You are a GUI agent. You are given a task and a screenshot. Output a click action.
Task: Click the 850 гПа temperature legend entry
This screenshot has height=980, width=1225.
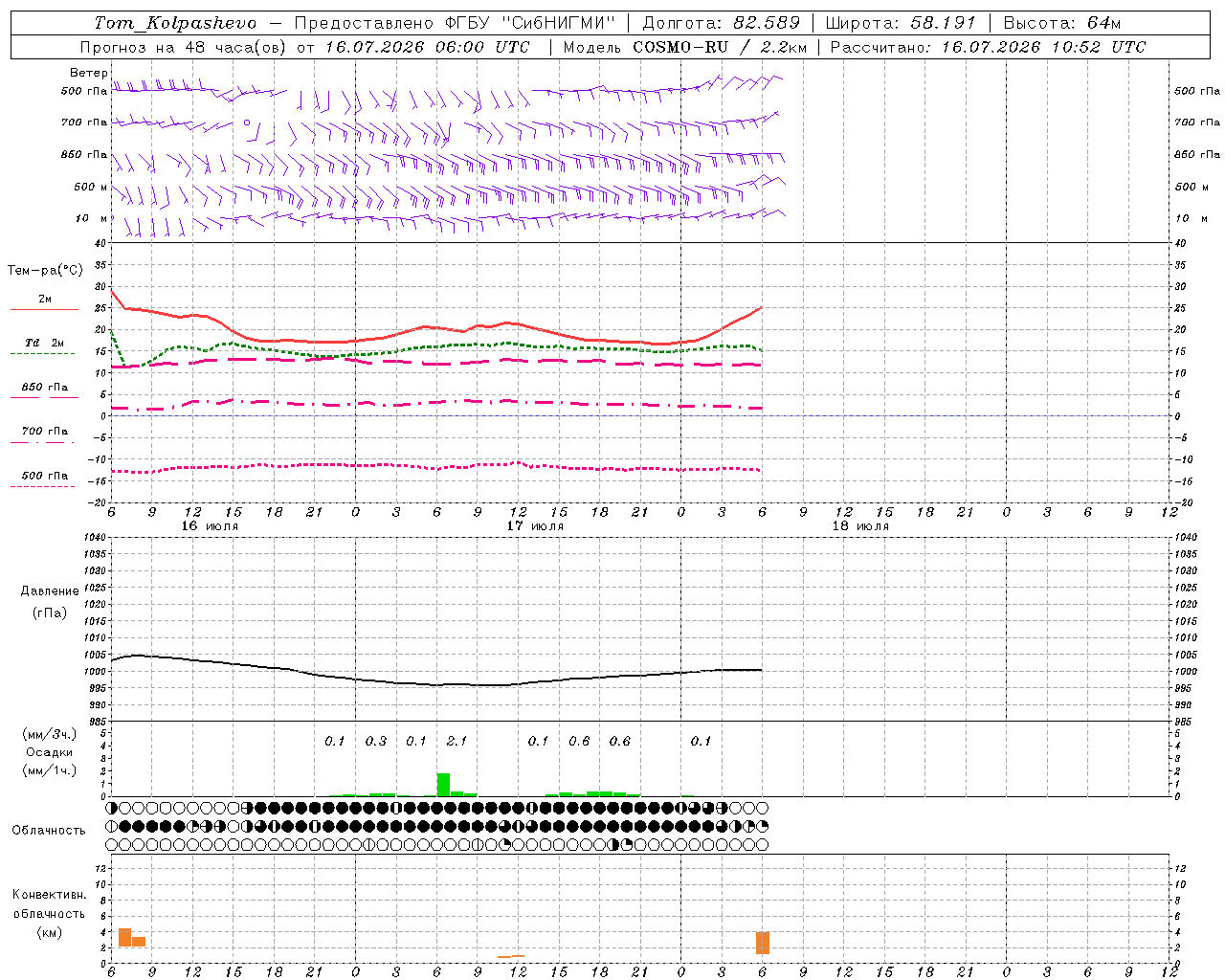pyautogui.click(x=44, y=388)
